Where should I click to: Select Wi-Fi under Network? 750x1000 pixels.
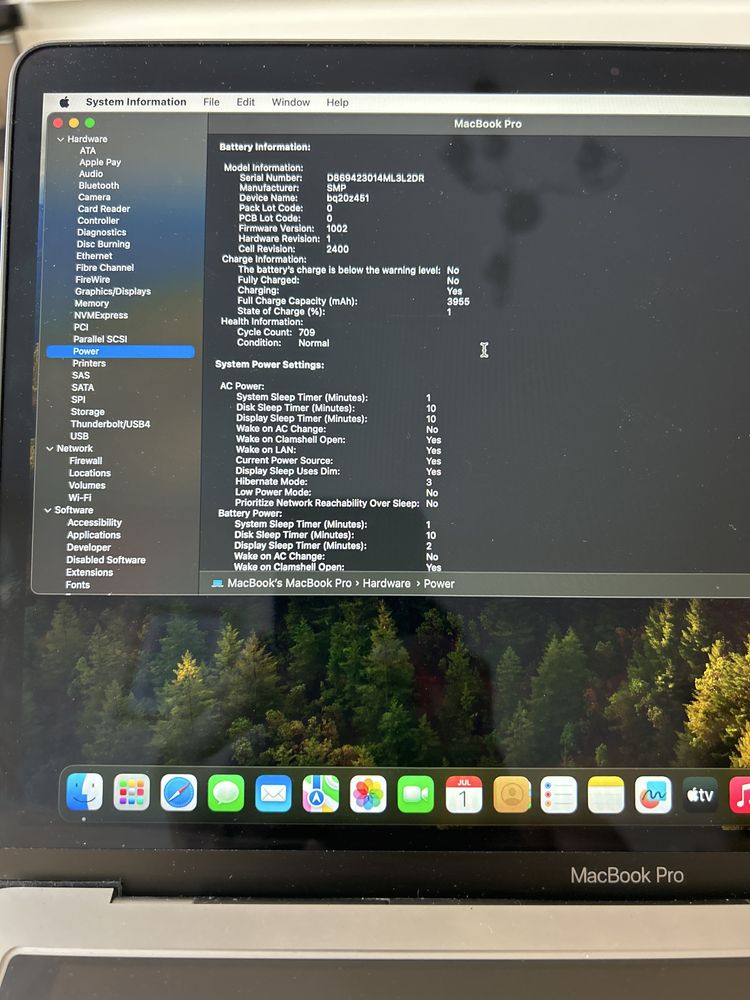point(80,498)
